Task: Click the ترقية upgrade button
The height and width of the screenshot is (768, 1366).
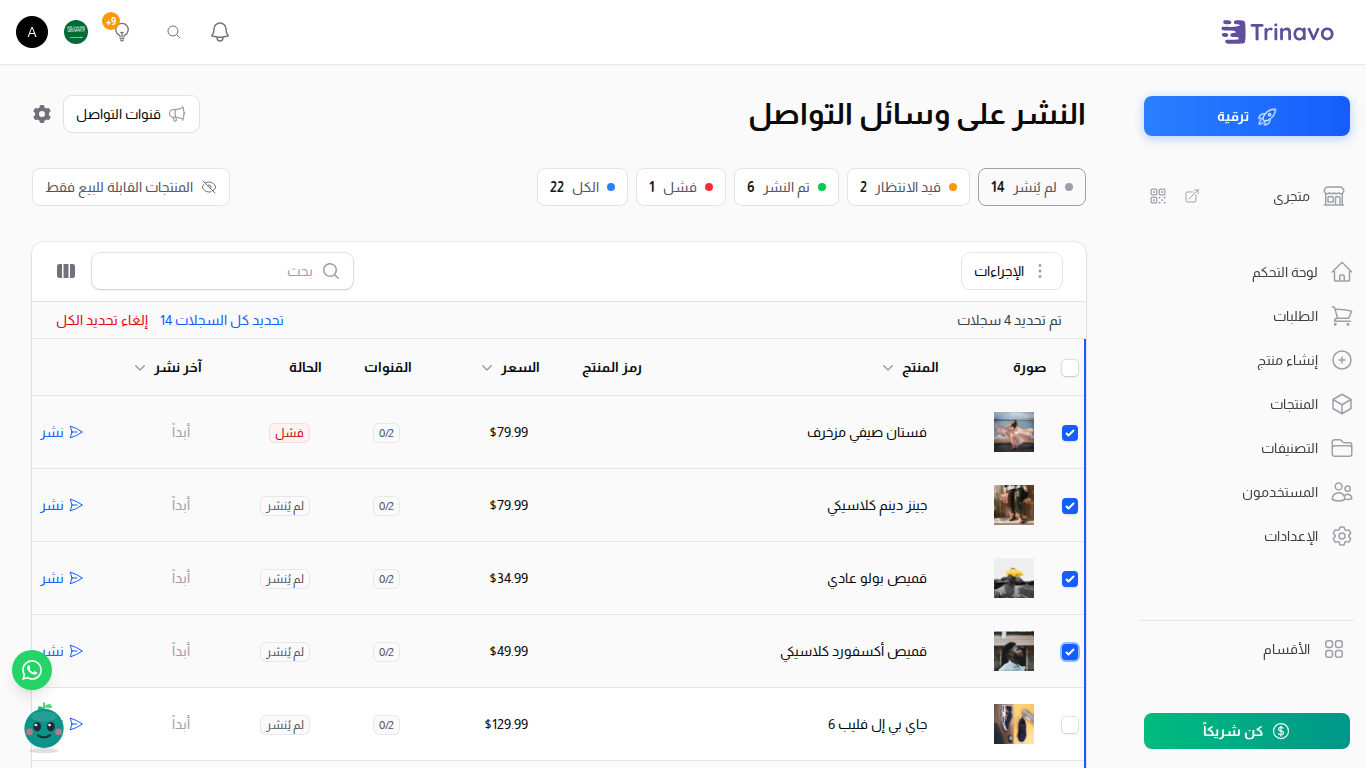Action: pos(1247,116)
